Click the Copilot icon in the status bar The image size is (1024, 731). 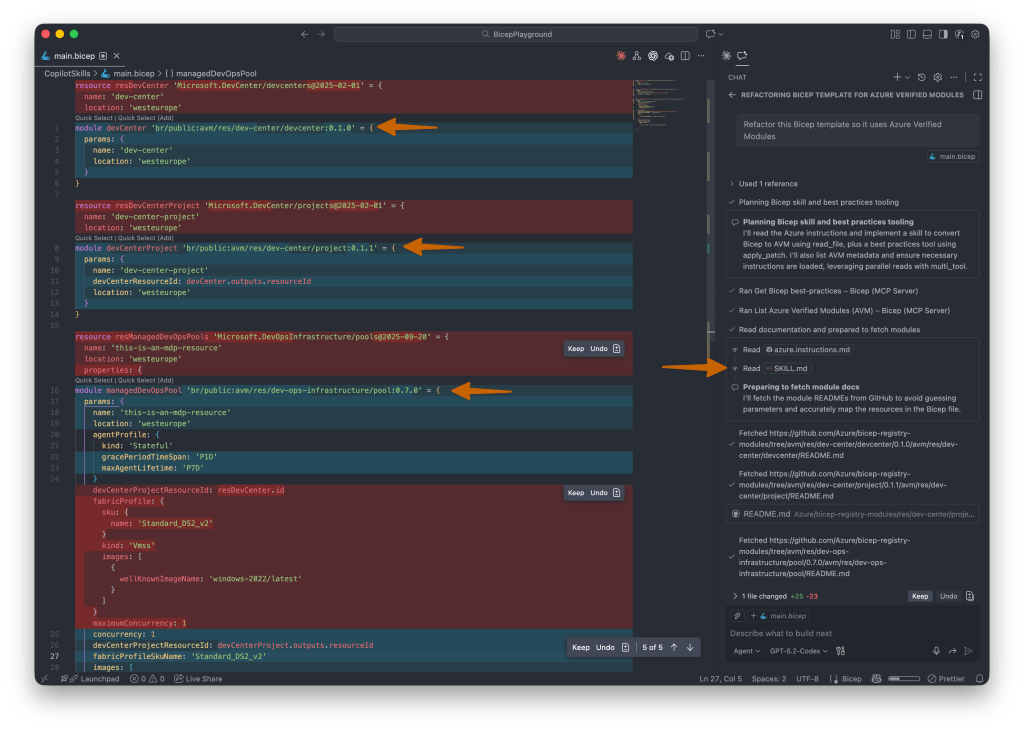click(x=876, y=679)
